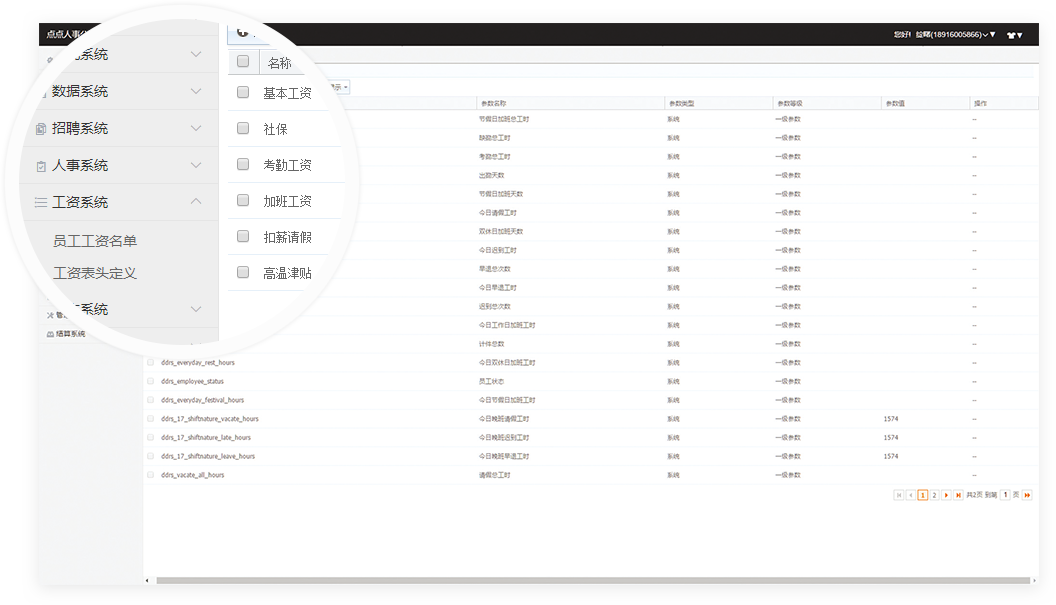
Task: Collapse the 工资系统 menu chevron
Action: (196, 201)
